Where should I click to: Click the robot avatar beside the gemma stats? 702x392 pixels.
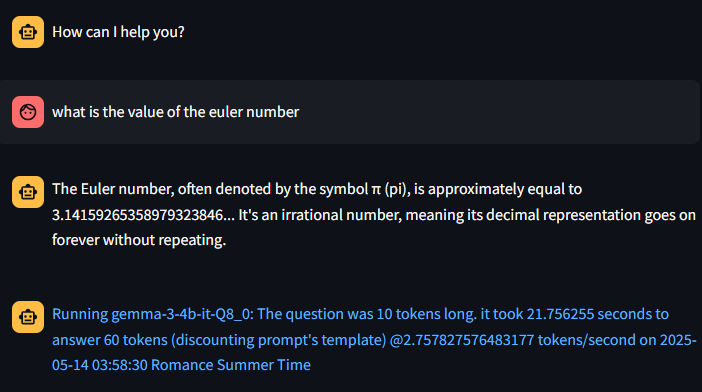coord(28,317)
